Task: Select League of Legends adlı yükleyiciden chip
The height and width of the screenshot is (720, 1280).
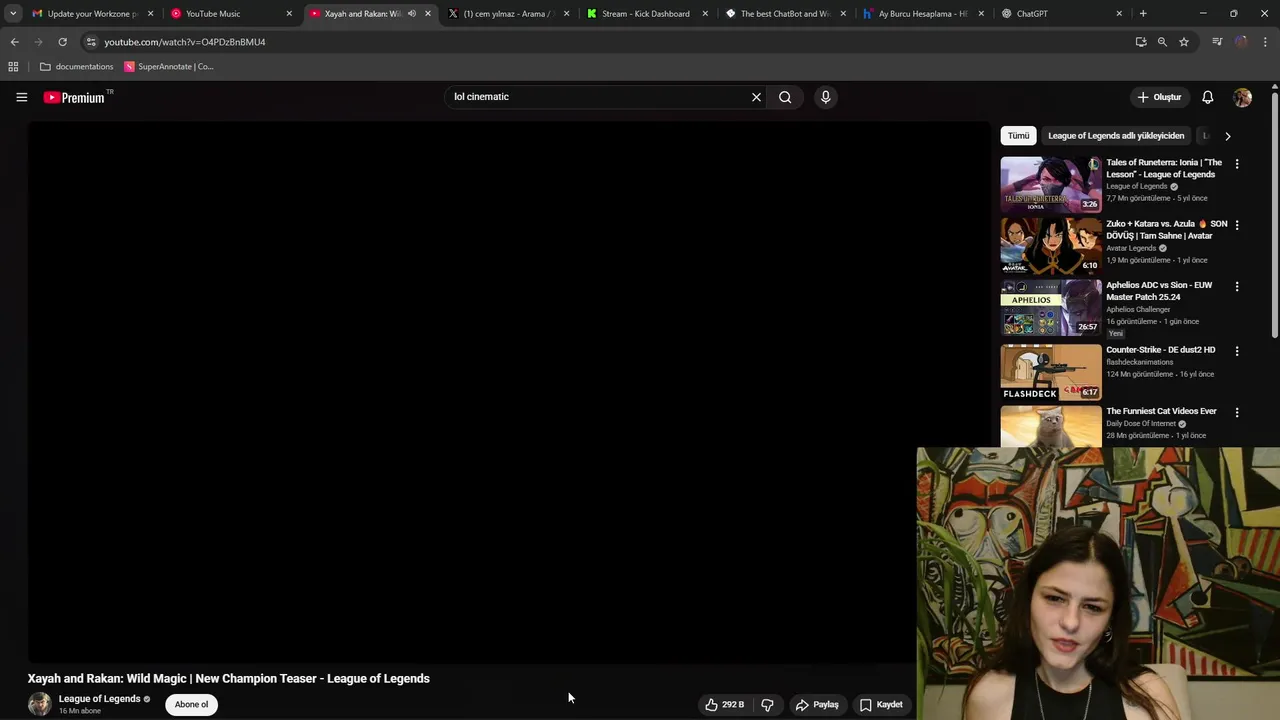Action: [x=1116, y=136]
